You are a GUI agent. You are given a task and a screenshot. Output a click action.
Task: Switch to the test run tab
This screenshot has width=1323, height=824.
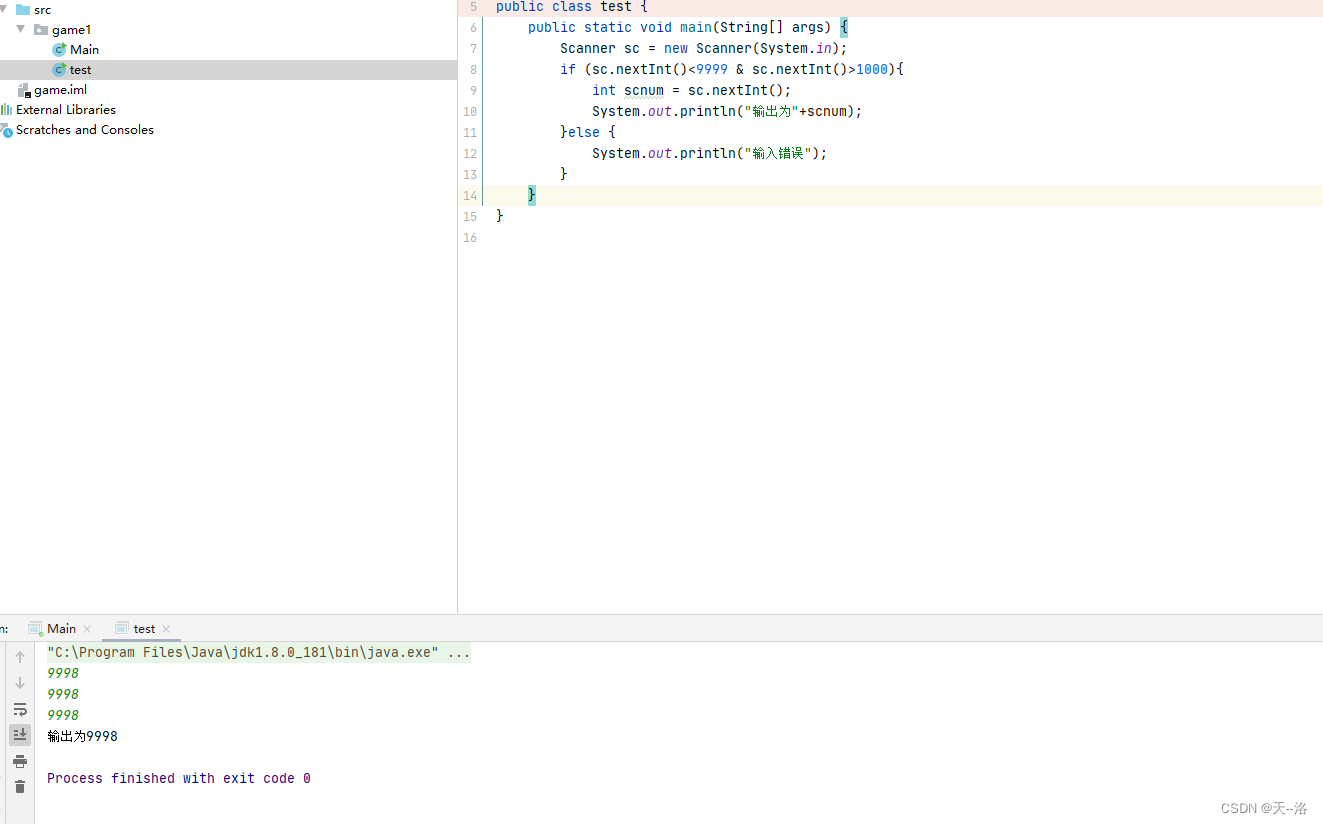(x=144, y=629)
